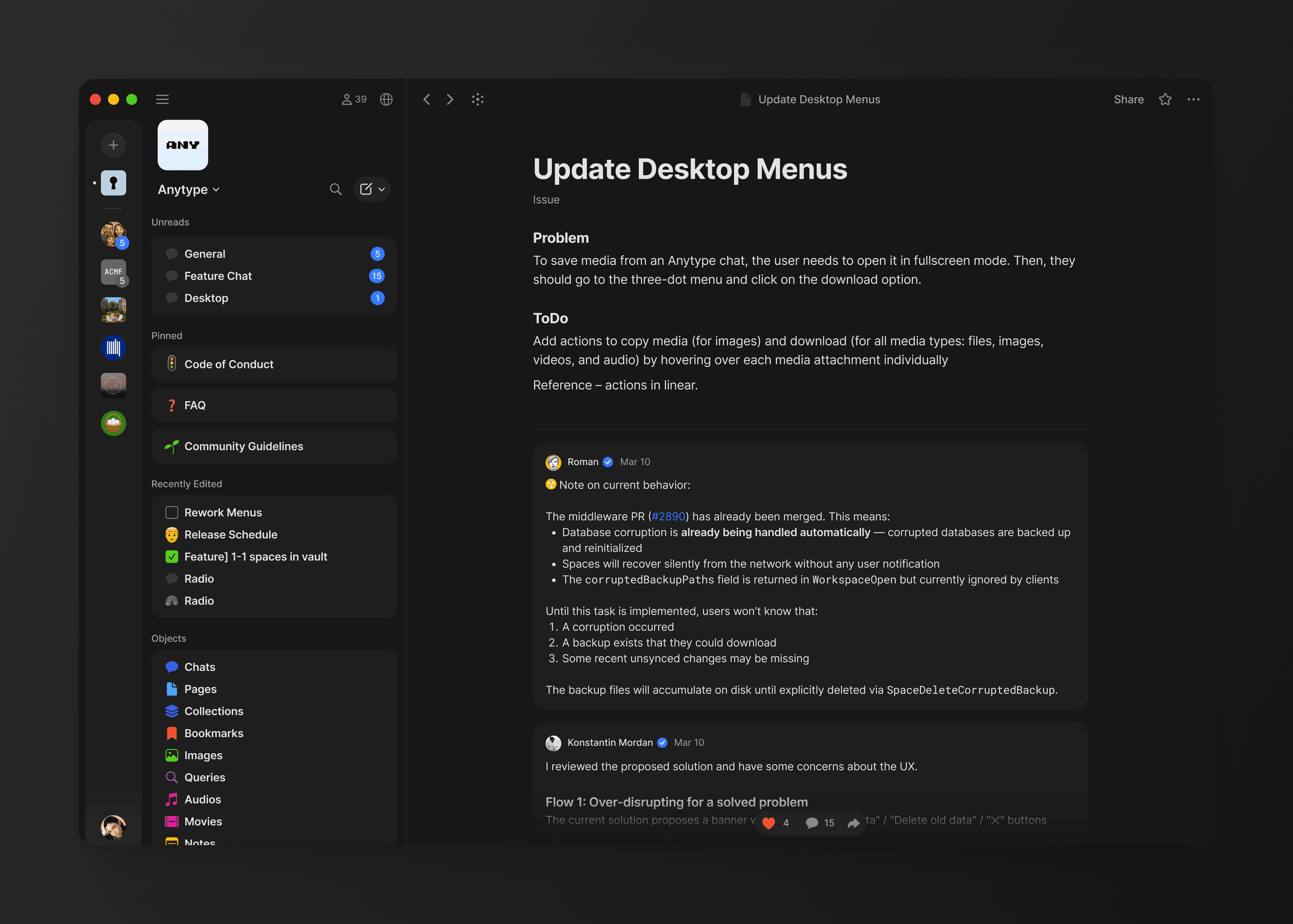
Task: Open the members count icon showing 39
Action: [354, 100]
